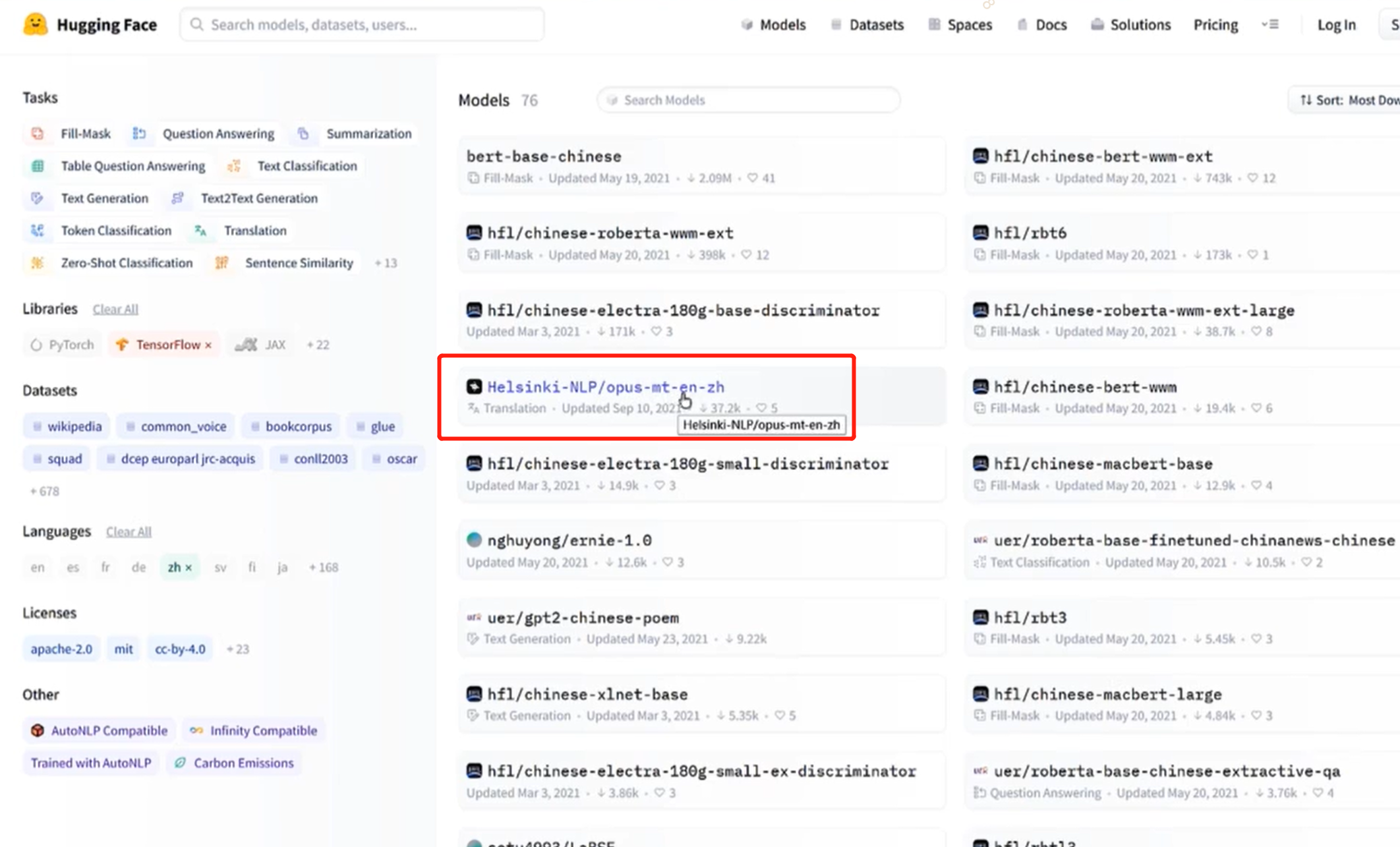Expand the +168 more languages
The image size is (1400, 847).
coord(324,568)
